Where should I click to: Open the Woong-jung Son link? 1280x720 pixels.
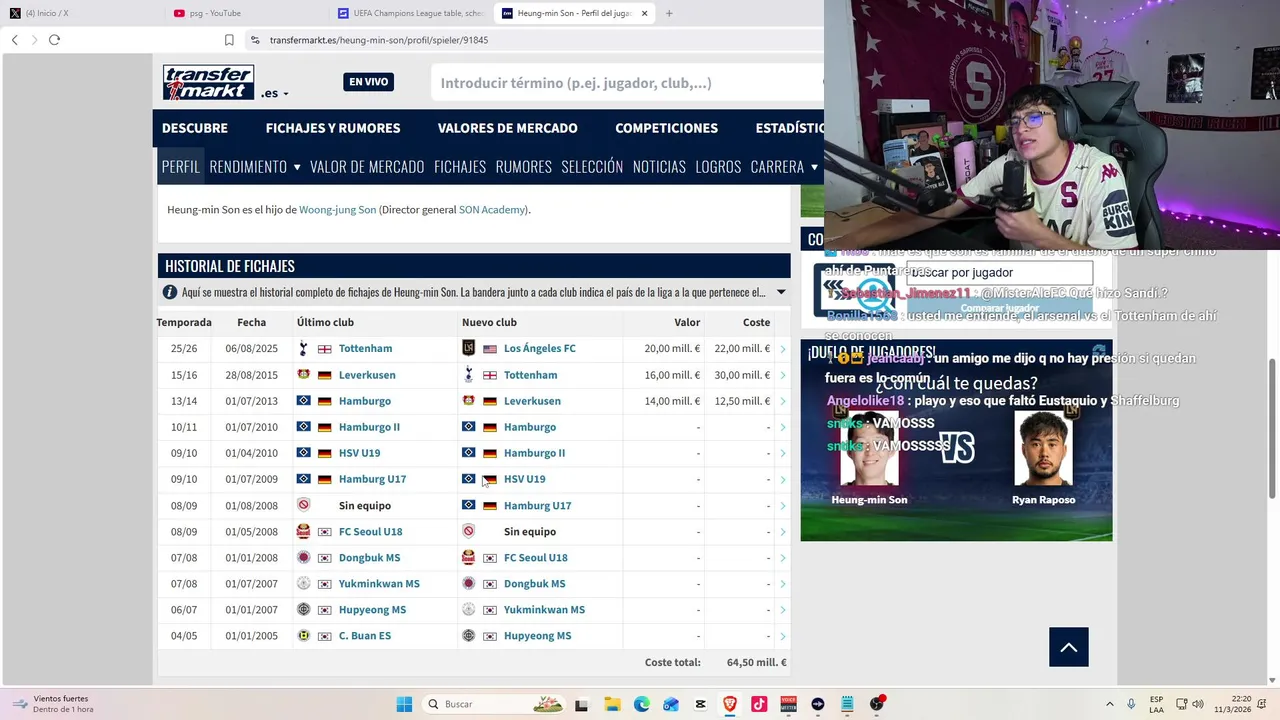[x=337, y=210]
